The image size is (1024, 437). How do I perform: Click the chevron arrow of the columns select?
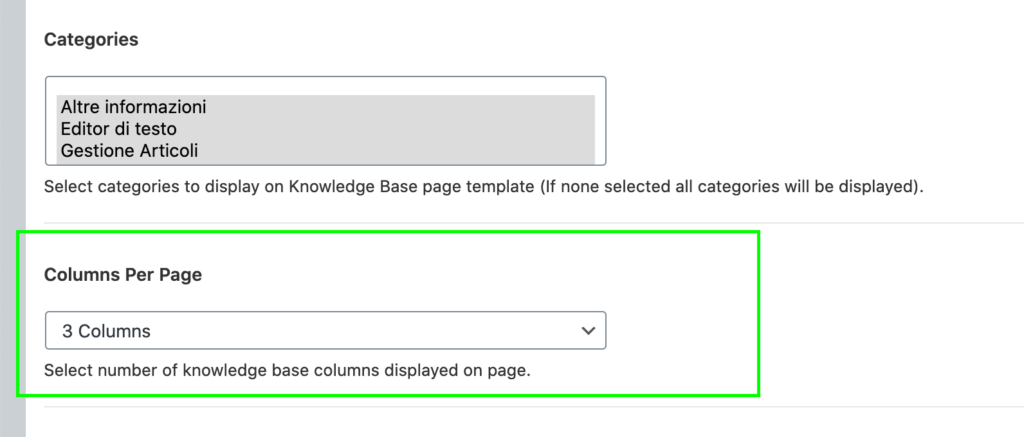[x=588, y=330]
